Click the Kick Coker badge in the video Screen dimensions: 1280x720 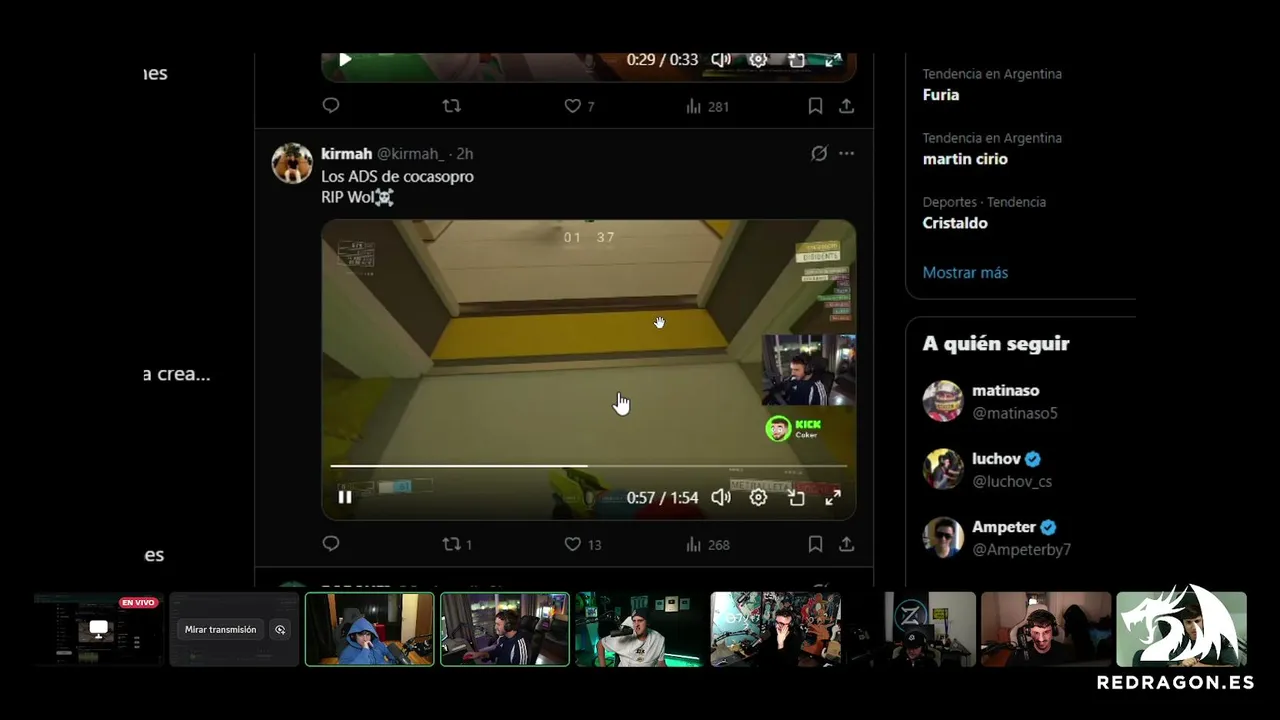[x=793, y=429]
